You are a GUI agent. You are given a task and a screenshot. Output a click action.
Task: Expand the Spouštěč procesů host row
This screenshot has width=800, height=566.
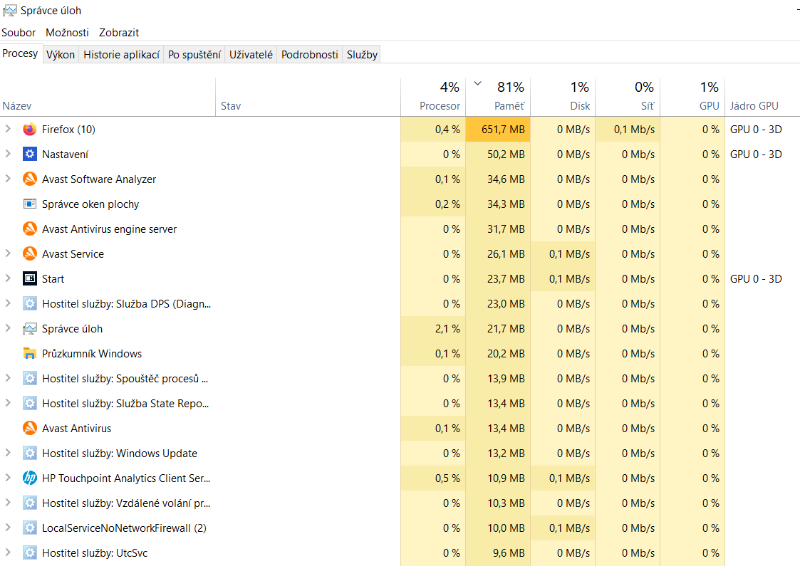point(8,378)
